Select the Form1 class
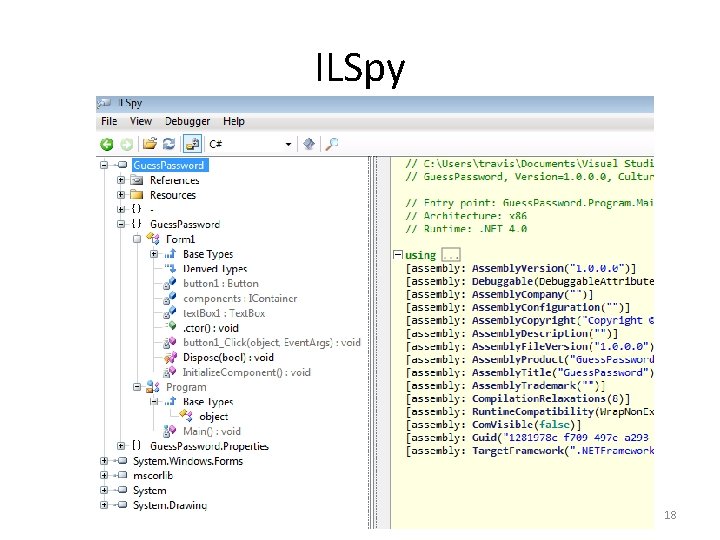Image resolution: width=720 pixels, height=540 pixels. (180, 239)
